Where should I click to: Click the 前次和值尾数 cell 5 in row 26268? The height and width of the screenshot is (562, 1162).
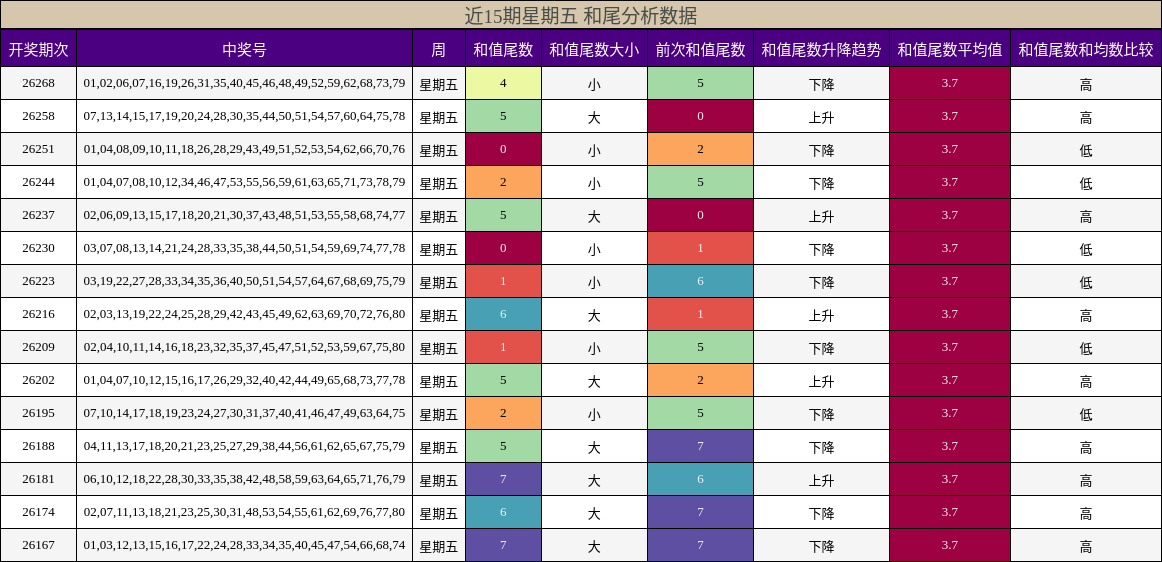click(x=700, y=83)
